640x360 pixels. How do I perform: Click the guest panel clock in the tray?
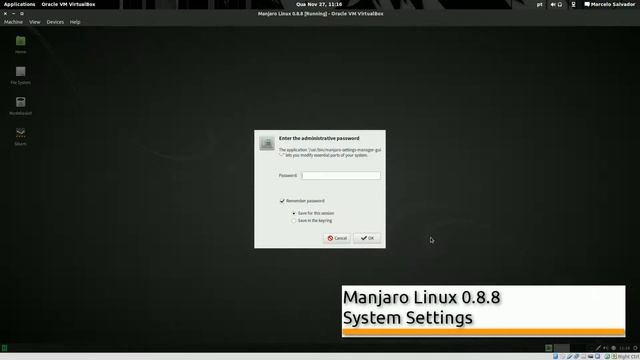624,348
